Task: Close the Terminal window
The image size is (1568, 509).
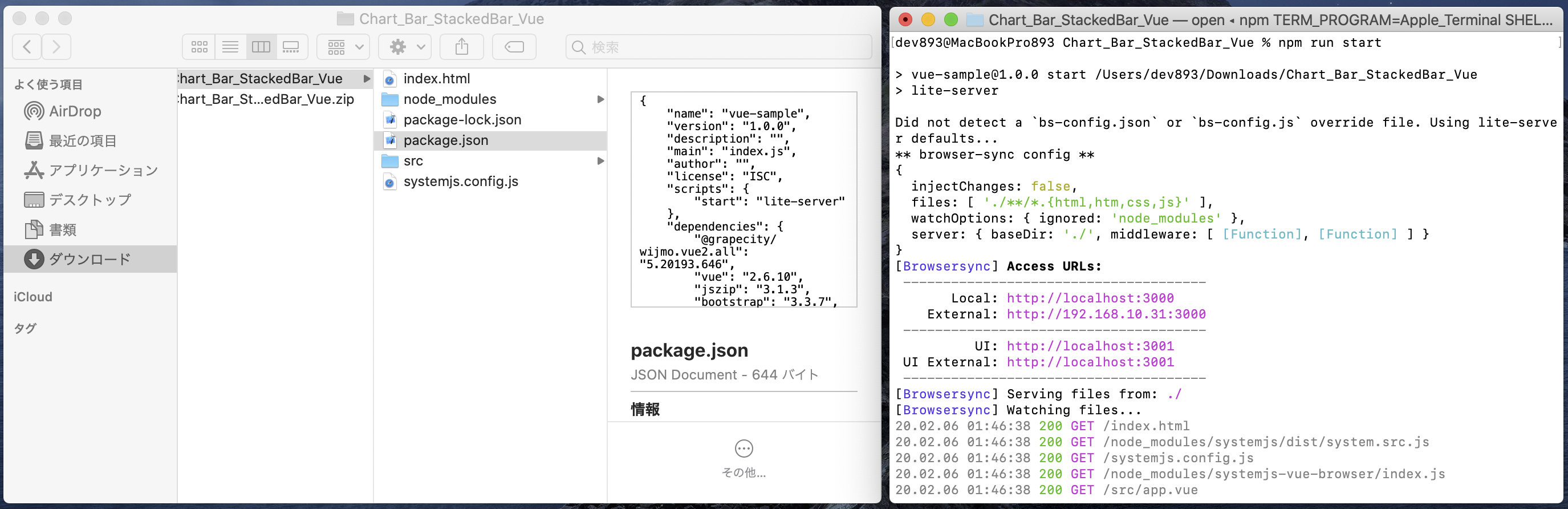Action: pos(905,19)
